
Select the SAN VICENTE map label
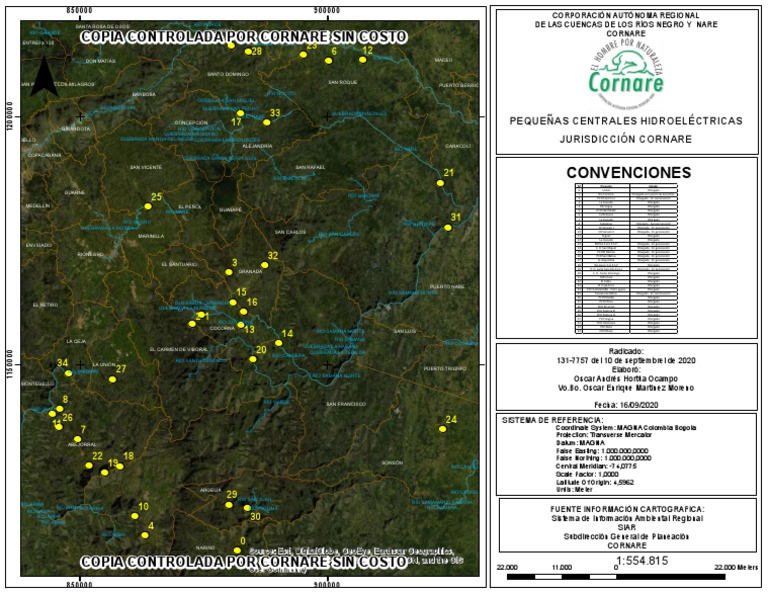146,167
